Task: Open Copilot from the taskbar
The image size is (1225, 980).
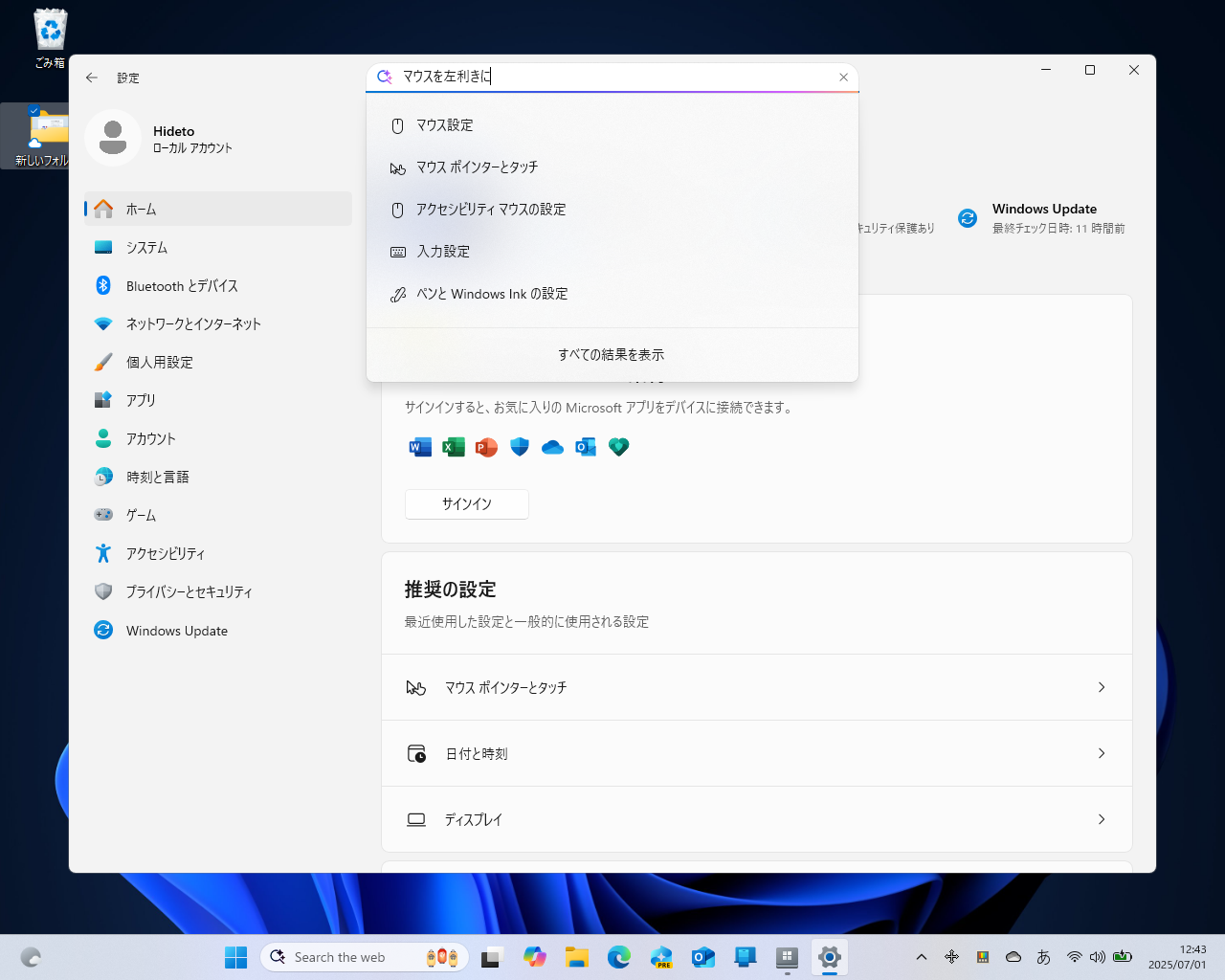Action: (x=535, y=957)
